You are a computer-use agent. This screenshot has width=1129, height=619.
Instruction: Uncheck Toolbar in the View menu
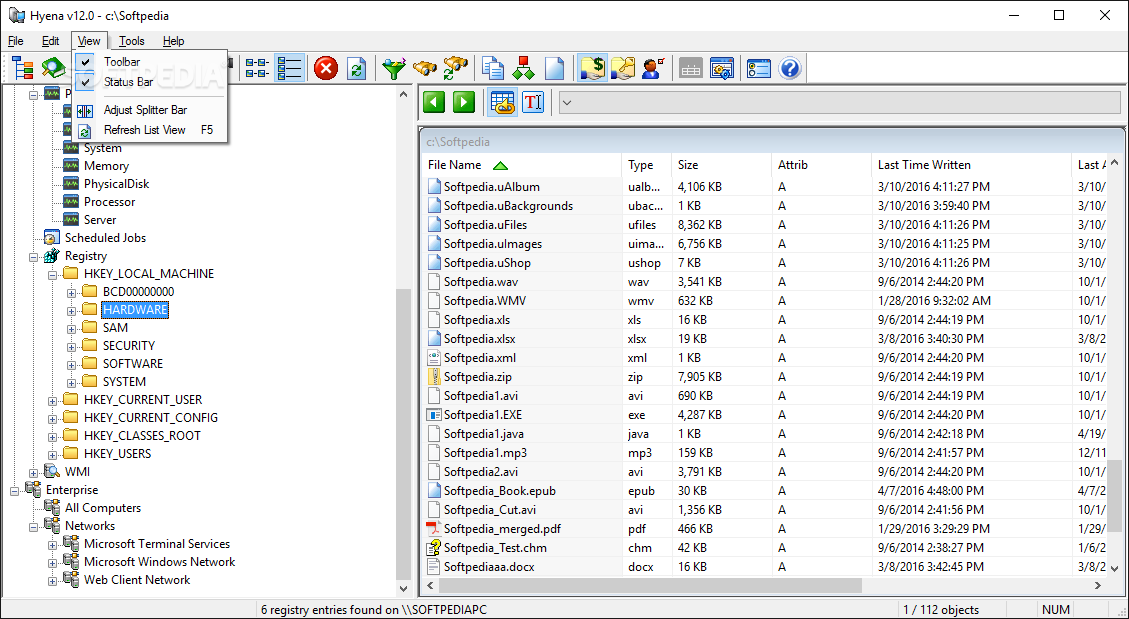(151, 62)
